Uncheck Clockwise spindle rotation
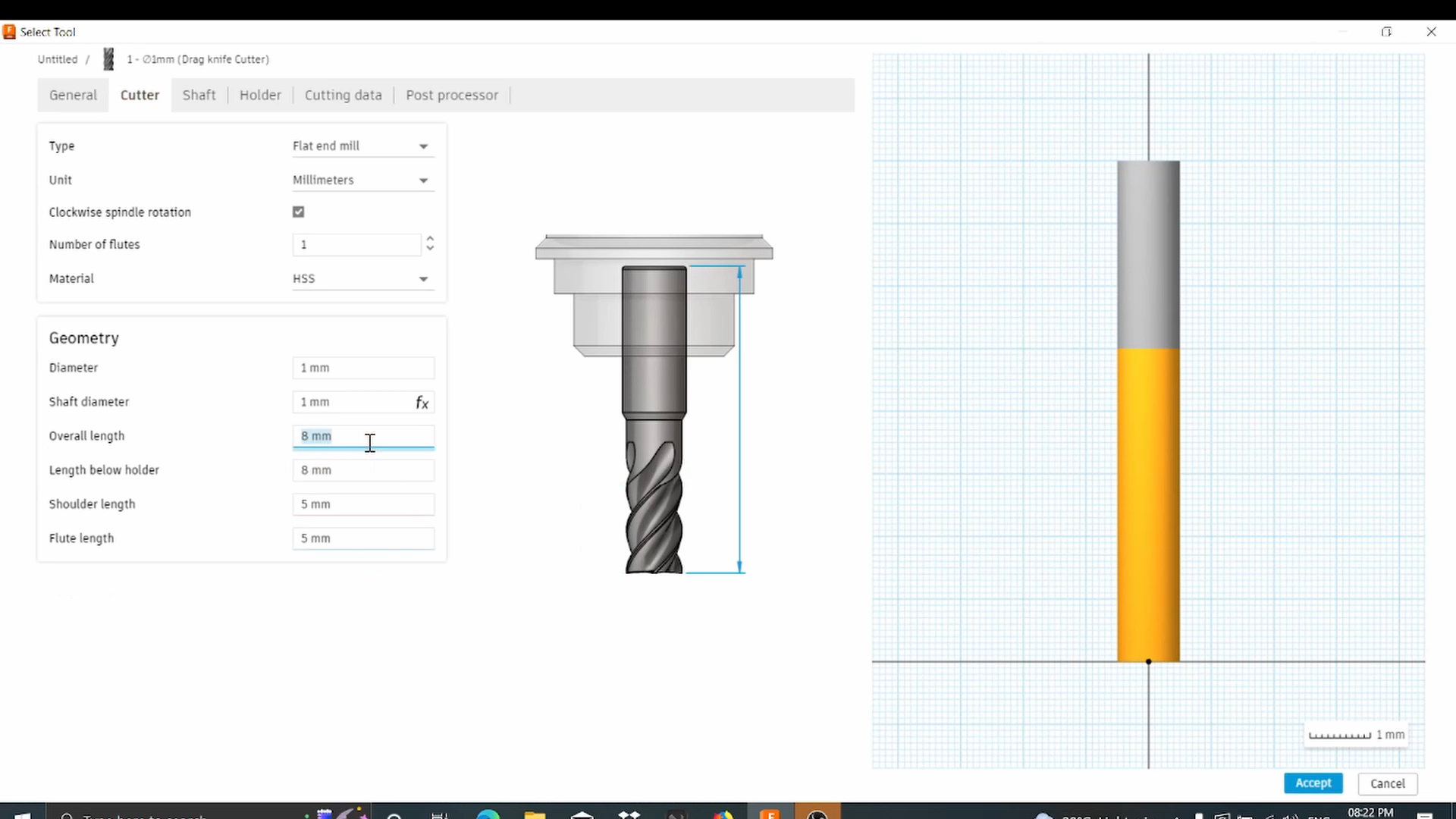1456x819 pixels. 297,212
